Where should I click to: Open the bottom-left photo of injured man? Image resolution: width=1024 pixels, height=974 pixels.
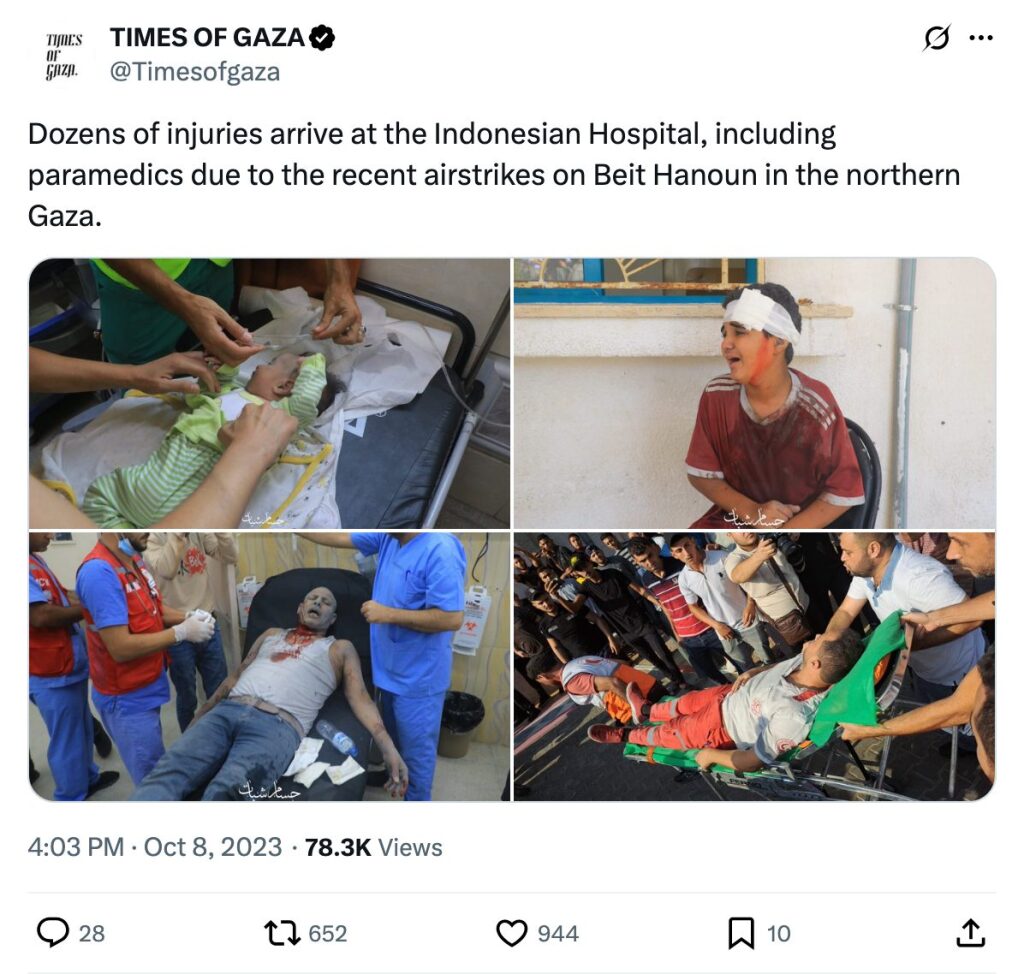tap(269, 666)
